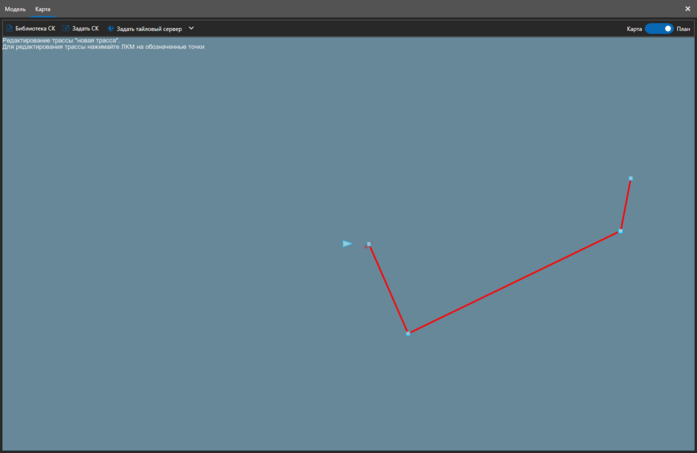Click the short red segment at right end
The height and width of the screenshot is (453, 697).
pyautogui.click(x=625, y=205)
